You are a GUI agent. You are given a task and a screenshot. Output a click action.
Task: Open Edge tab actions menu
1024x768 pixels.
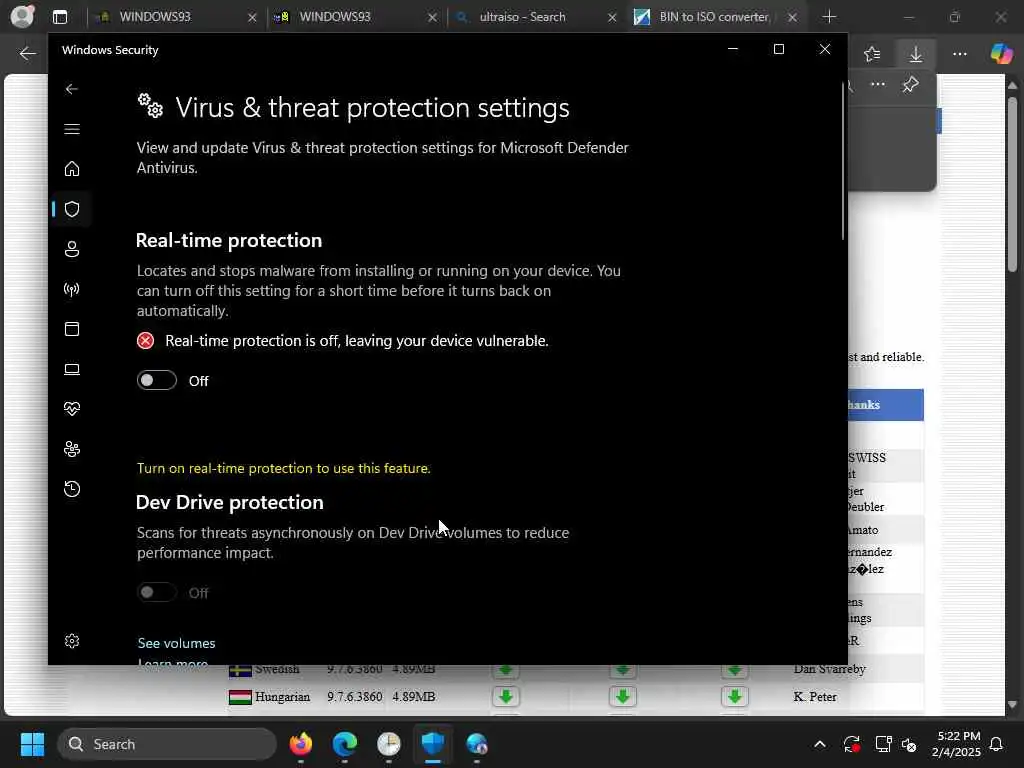(x=60, y=17)
